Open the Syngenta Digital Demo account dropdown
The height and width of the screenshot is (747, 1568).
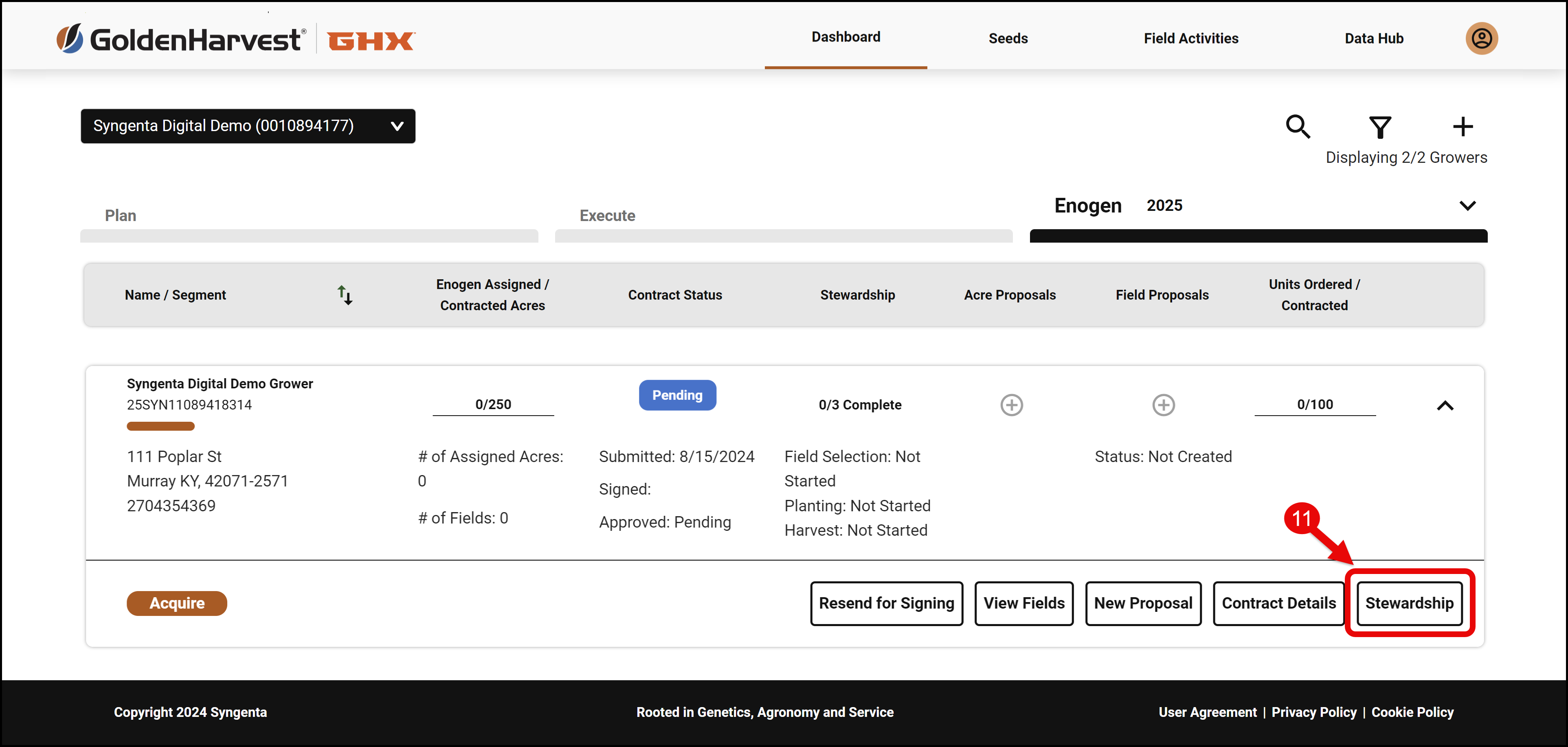coord(248,126)
